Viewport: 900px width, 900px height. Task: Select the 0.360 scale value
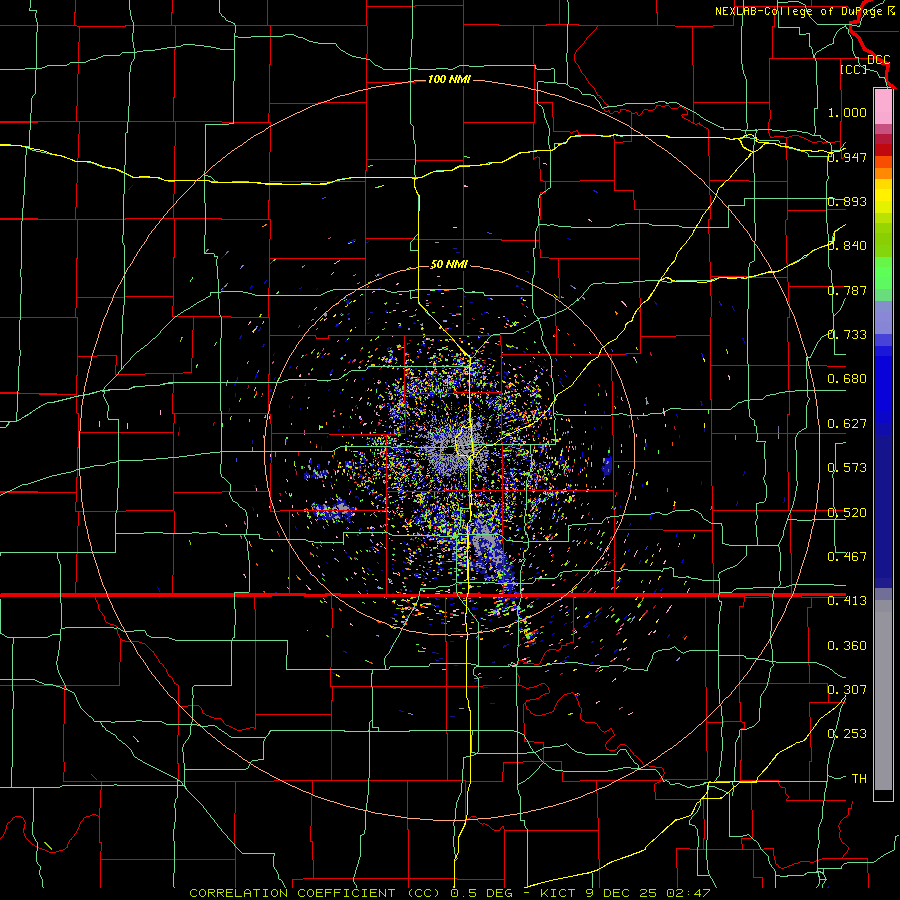coord(847,646)
